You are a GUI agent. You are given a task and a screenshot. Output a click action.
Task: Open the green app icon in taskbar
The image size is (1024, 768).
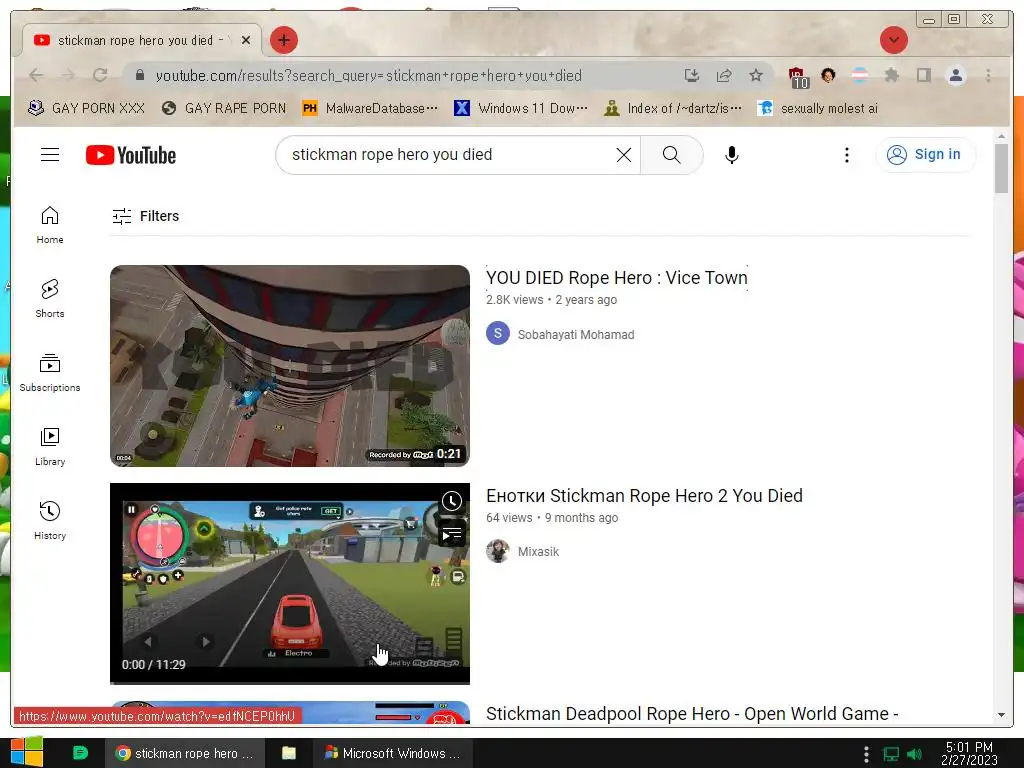pos(80,752)
